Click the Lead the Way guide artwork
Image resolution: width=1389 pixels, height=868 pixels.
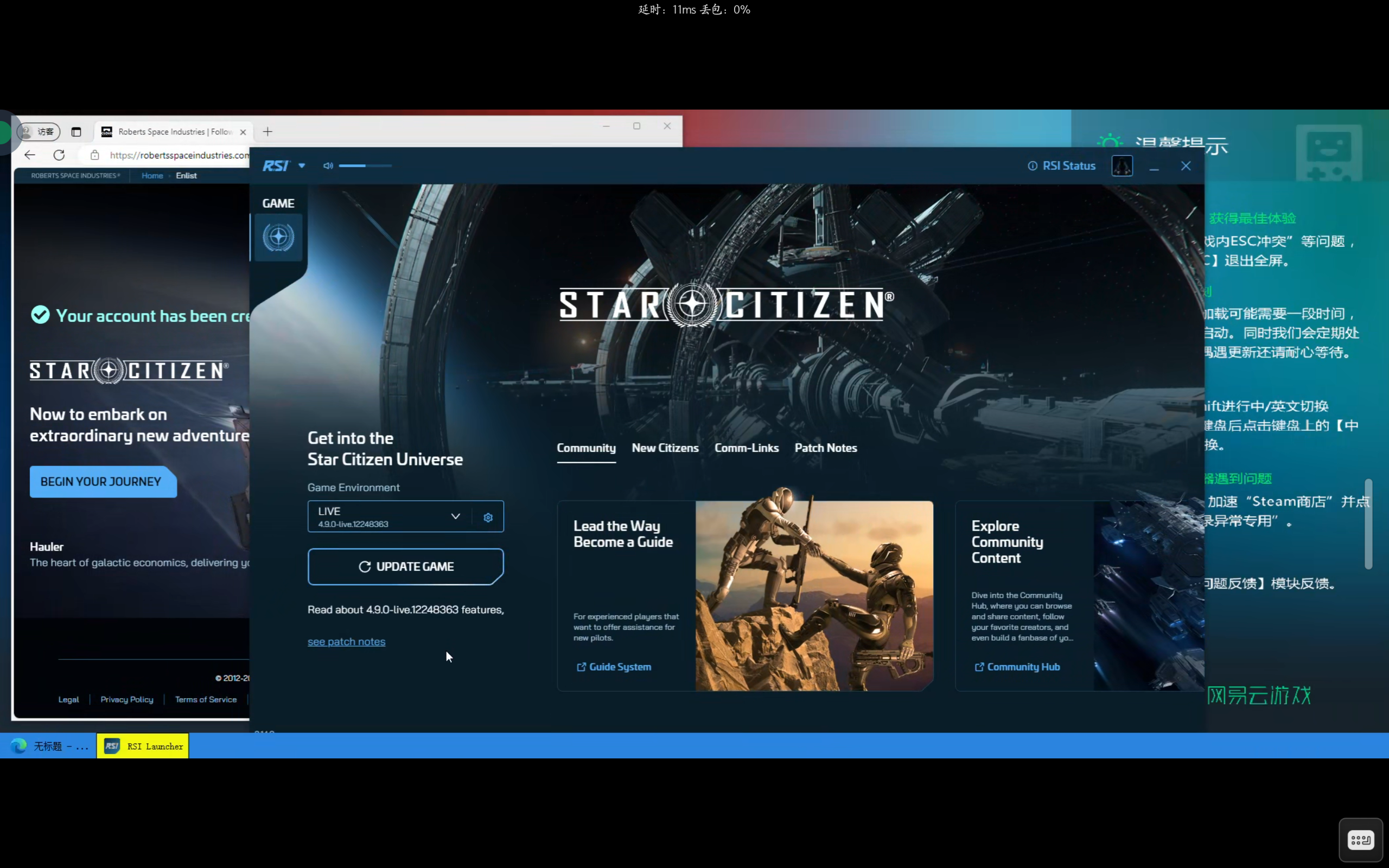point(814,596)
